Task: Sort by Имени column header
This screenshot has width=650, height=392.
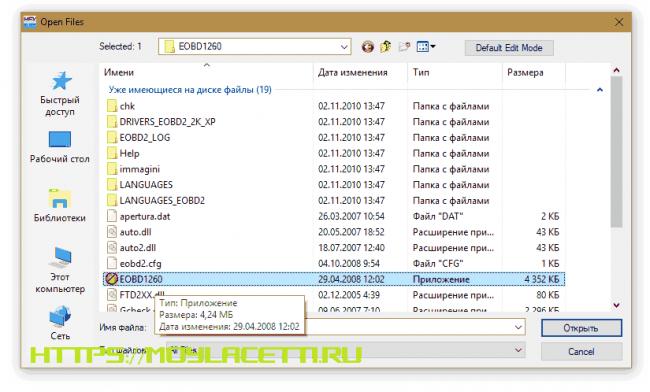Action: pyautogui.click(x=119, y=73)
